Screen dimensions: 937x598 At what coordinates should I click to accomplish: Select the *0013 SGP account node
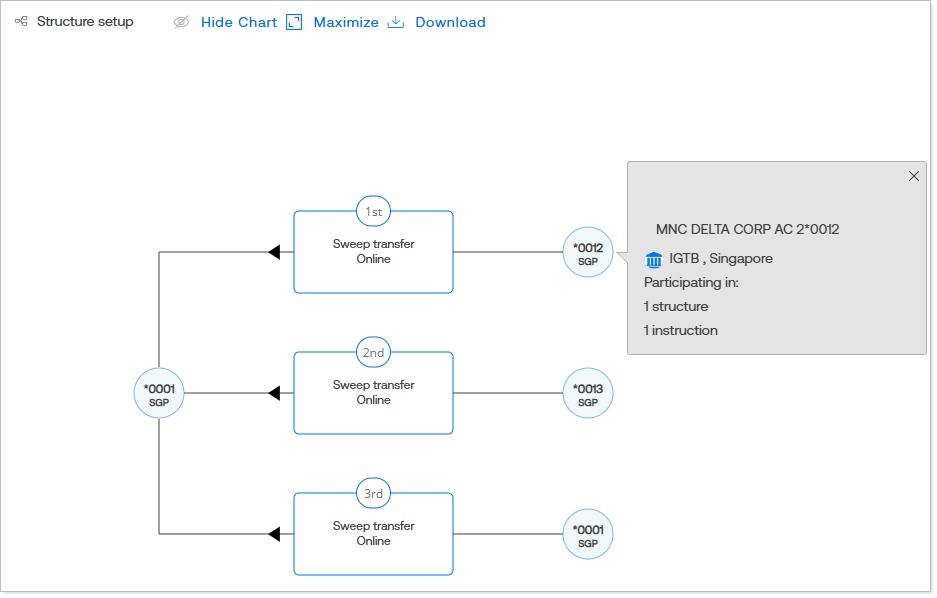587,394
